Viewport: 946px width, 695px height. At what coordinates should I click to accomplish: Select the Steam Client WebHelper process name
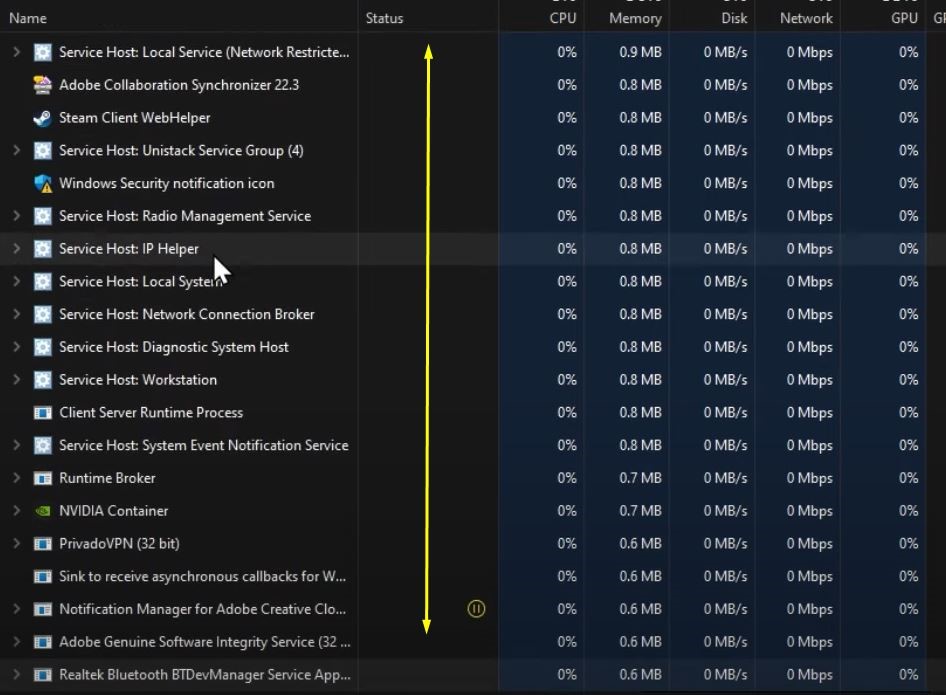click(x=135, y=118)
